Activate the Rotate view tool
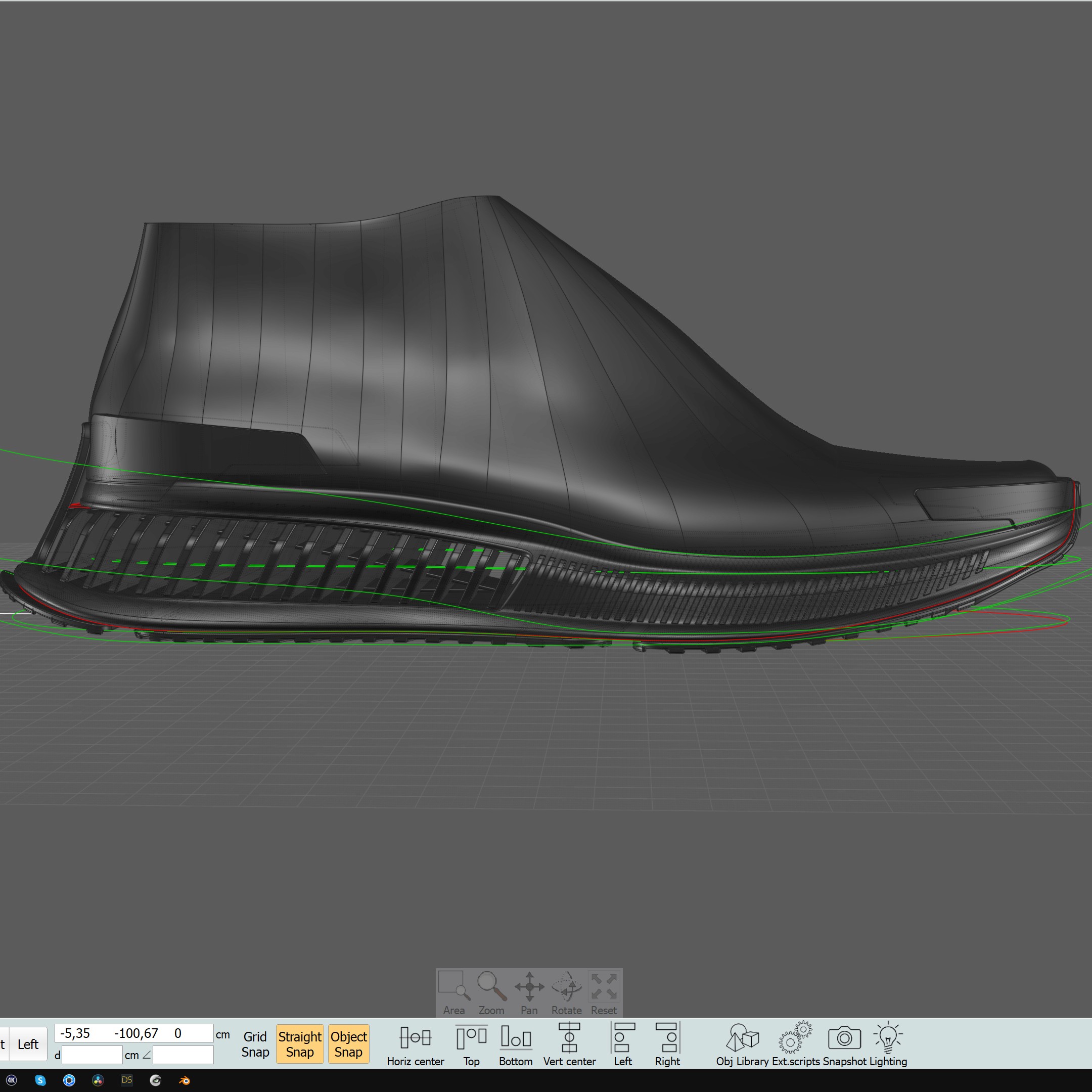This screenshot has width=1092, height=1092. (x=566, y=991)
